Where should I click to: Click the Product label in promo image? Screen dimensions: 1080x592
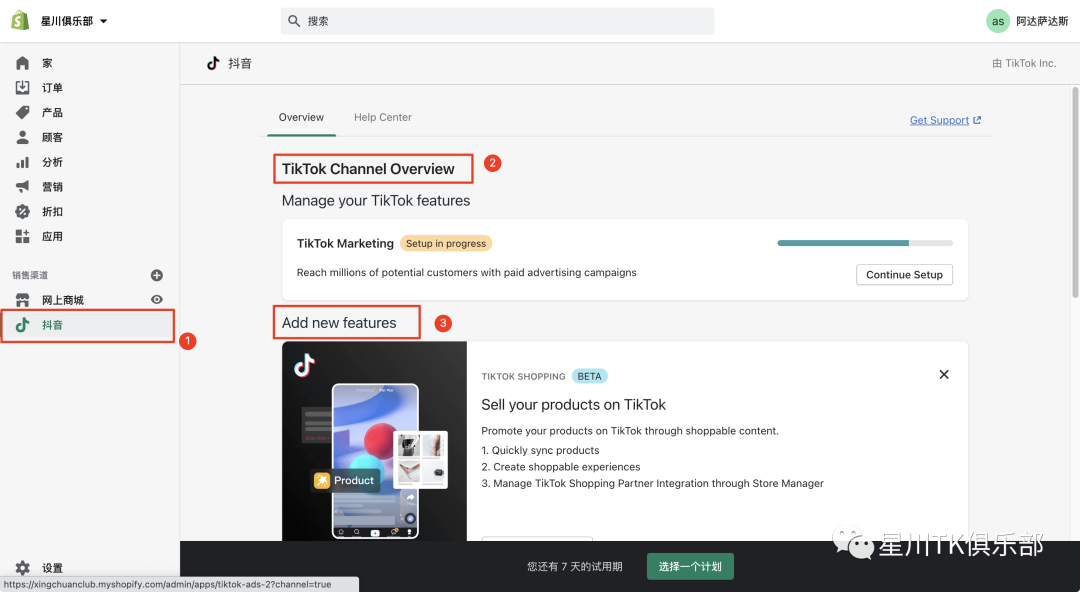click(345, 480)
